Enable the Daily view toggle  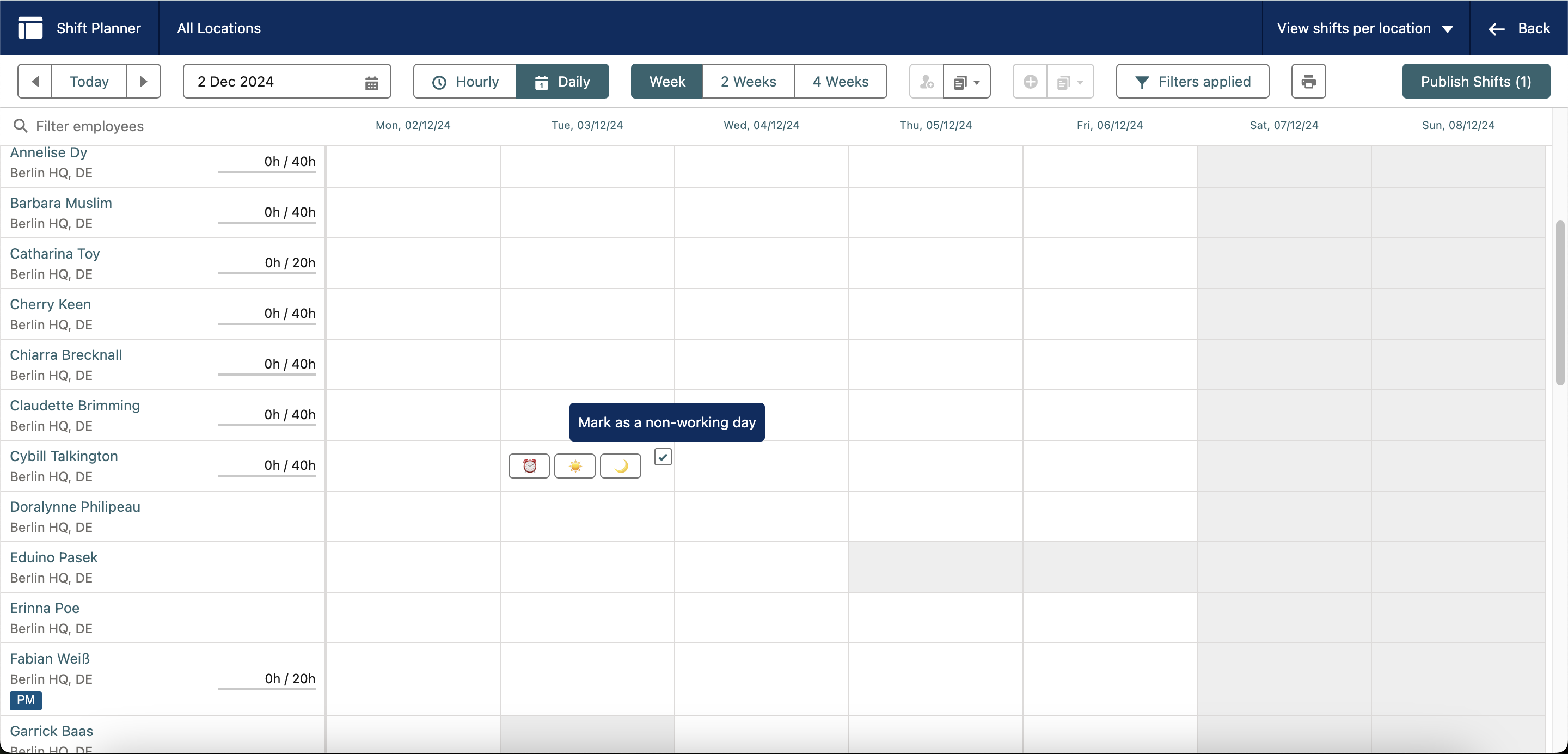pyautogui.click(x=562, y=81)
